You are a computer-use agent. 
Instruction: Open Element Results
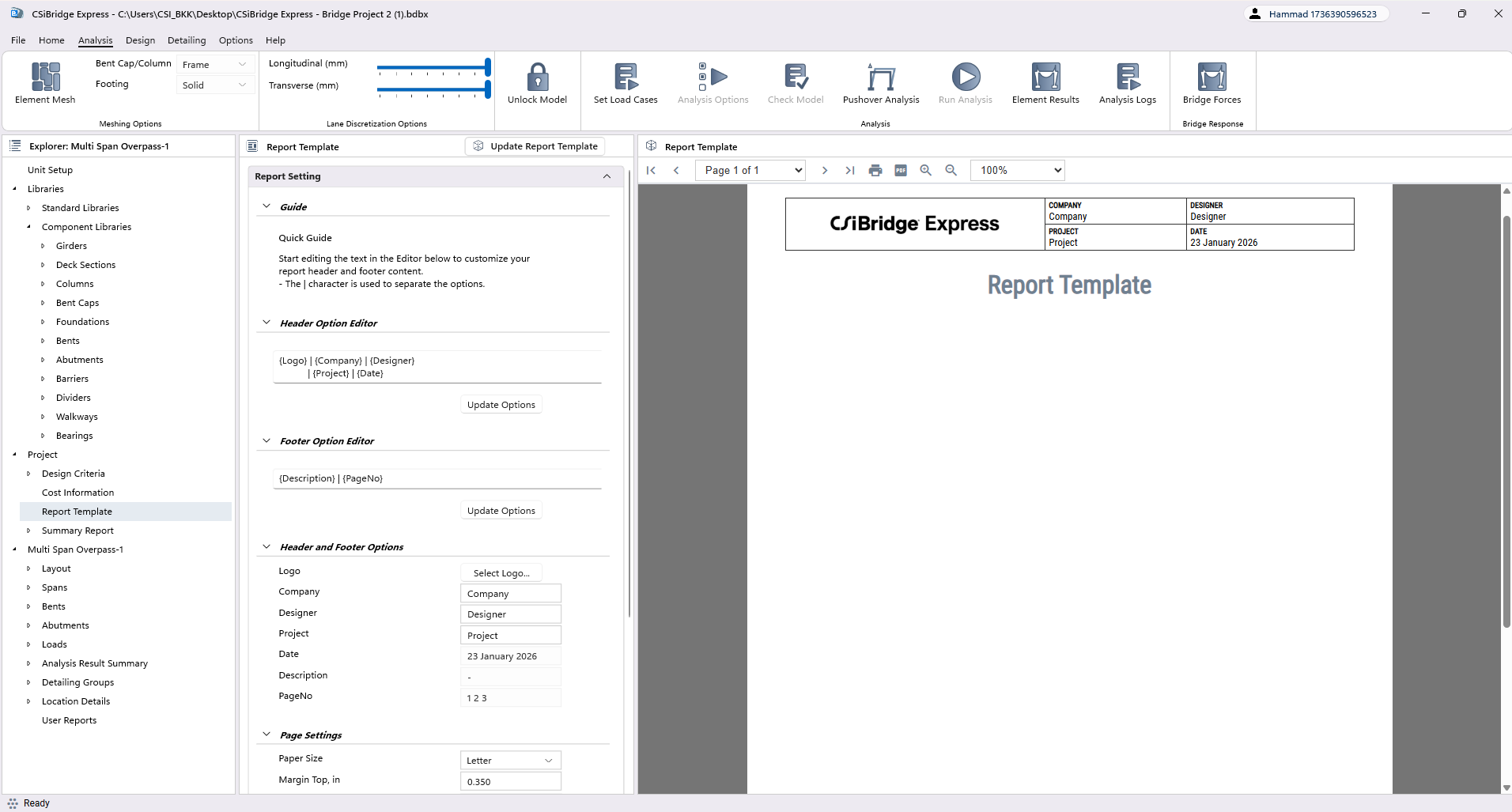tap(1045, 83)
